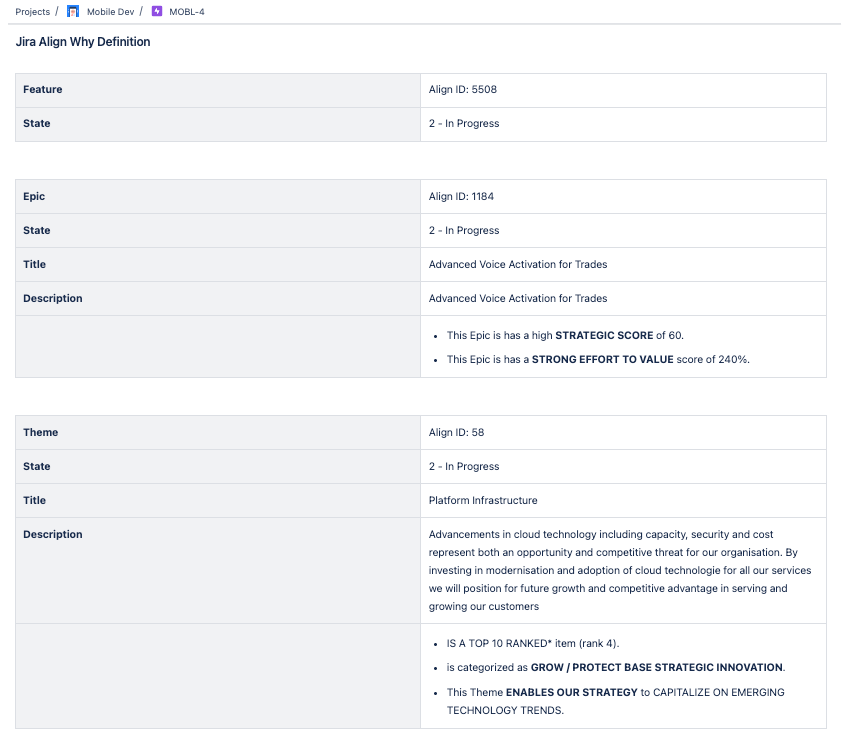Click the Mobile Dev project icon
The image size is (843, 747).
pyautogui.click(x=73, y=11)
